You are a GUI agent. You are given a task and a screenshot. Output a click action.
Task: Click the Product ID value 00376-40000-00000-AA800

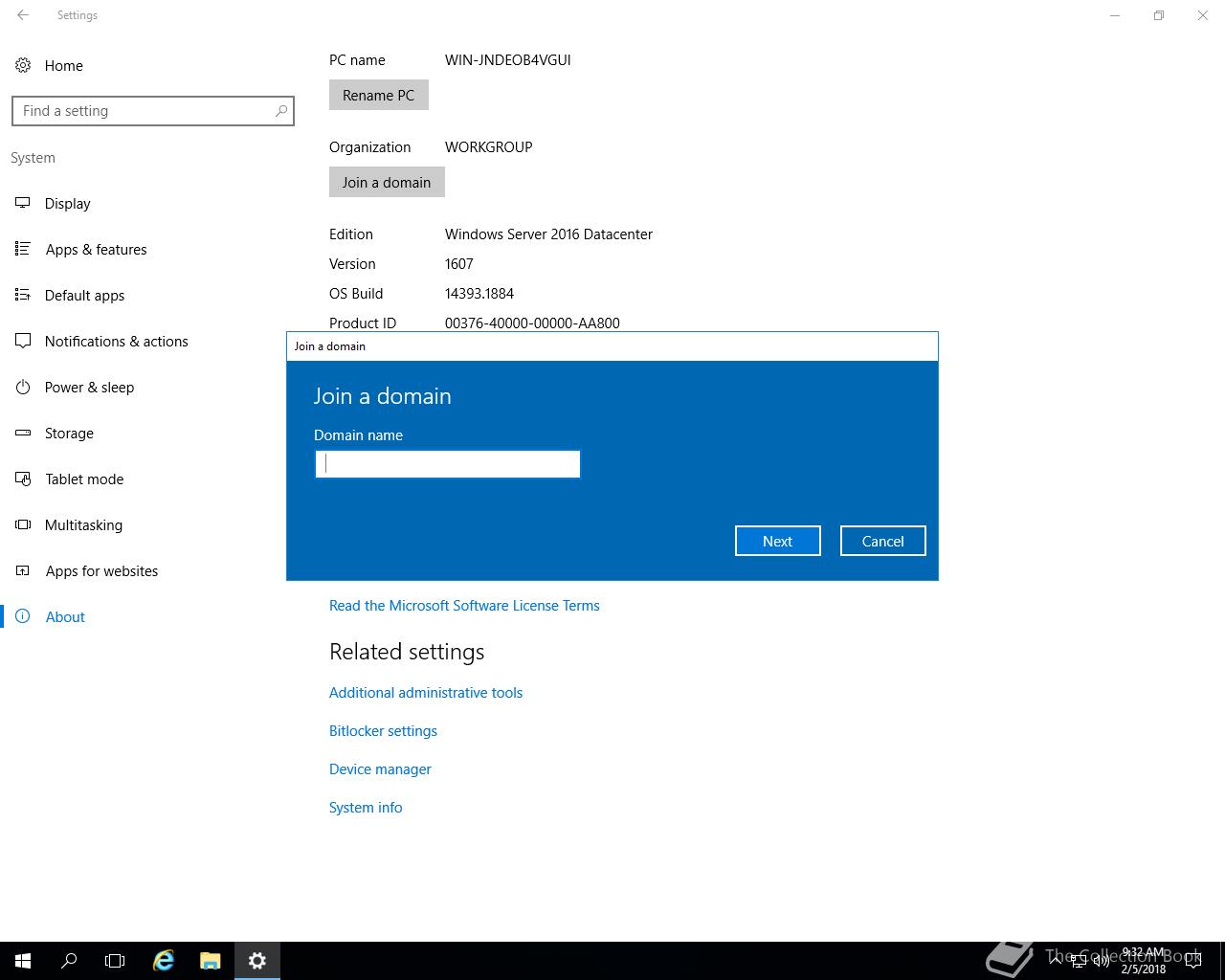pos(532,323)
